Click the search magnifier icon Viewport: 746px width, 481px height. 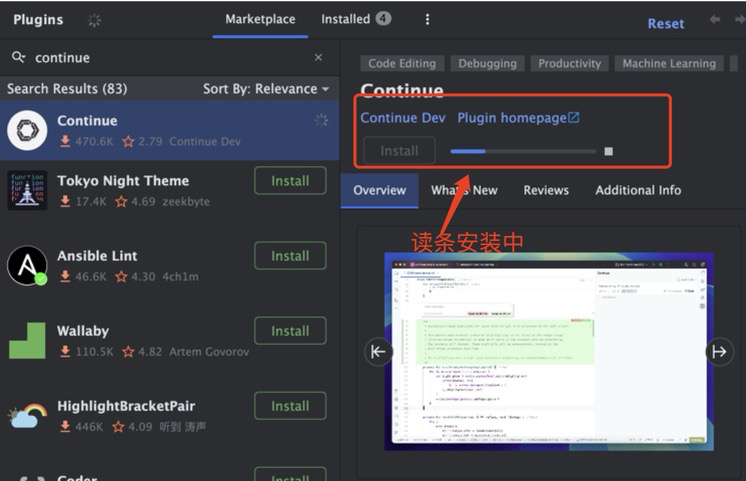(x=19, y=57)
